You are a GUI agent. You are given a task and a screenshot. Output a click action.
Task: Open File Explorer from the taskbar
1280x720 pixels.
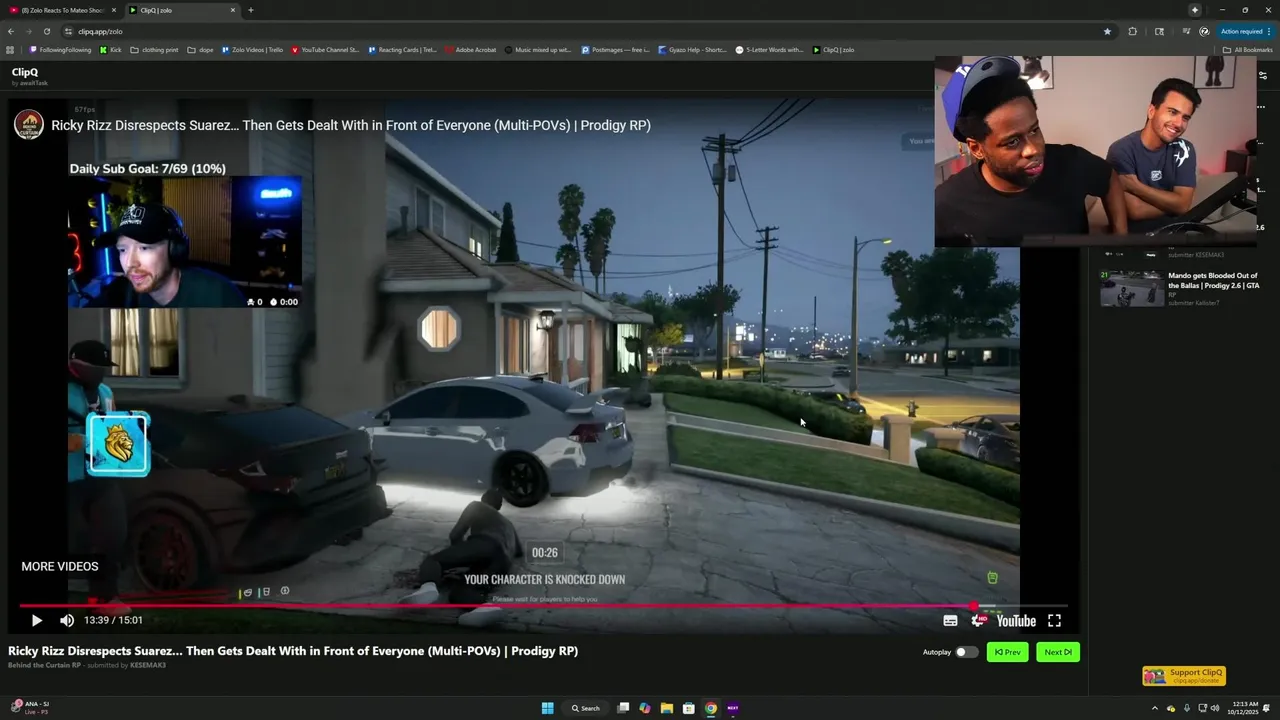click(x=666, y=708)
